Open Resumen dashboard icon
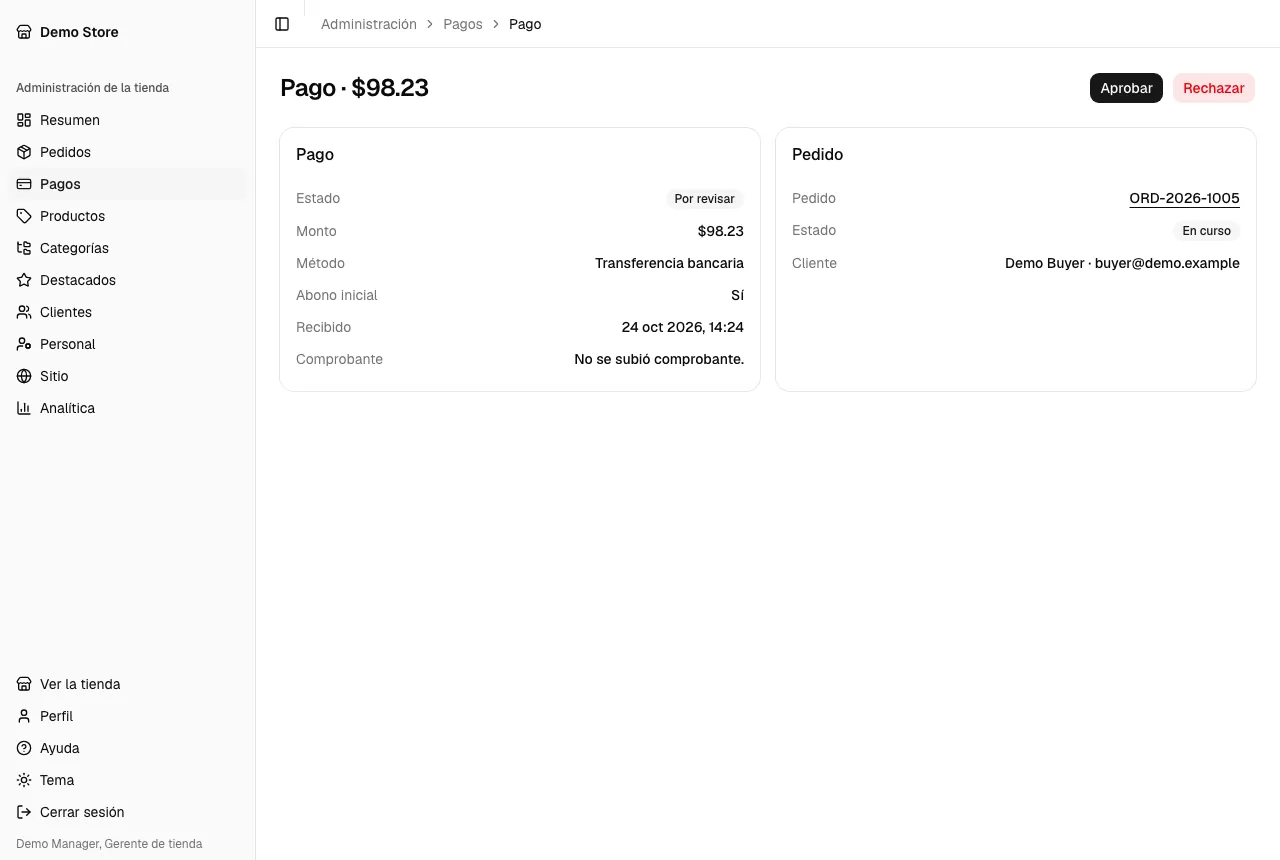Image resolution: width=1280 pixels, height=860 pixels. [x=24, y=120]
